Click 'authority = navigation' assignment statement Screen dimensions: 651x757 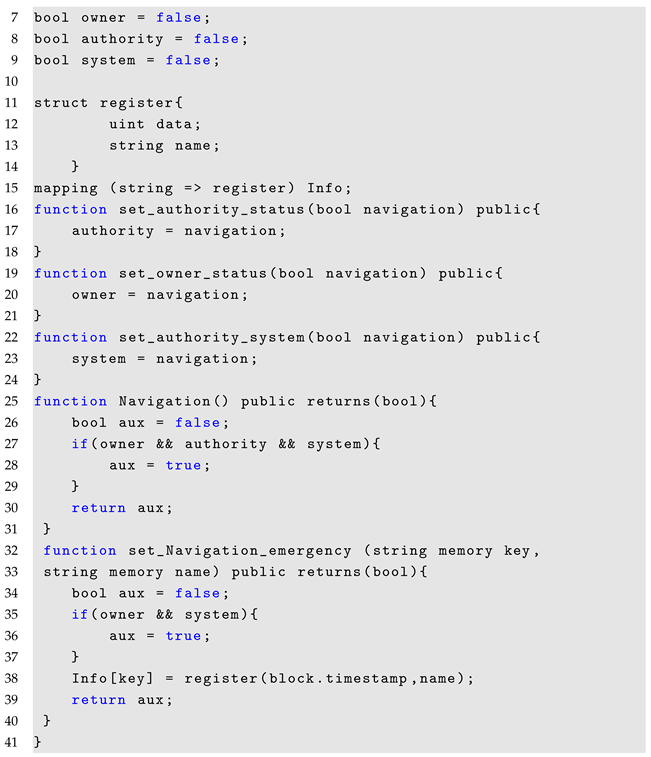point(178,231)
